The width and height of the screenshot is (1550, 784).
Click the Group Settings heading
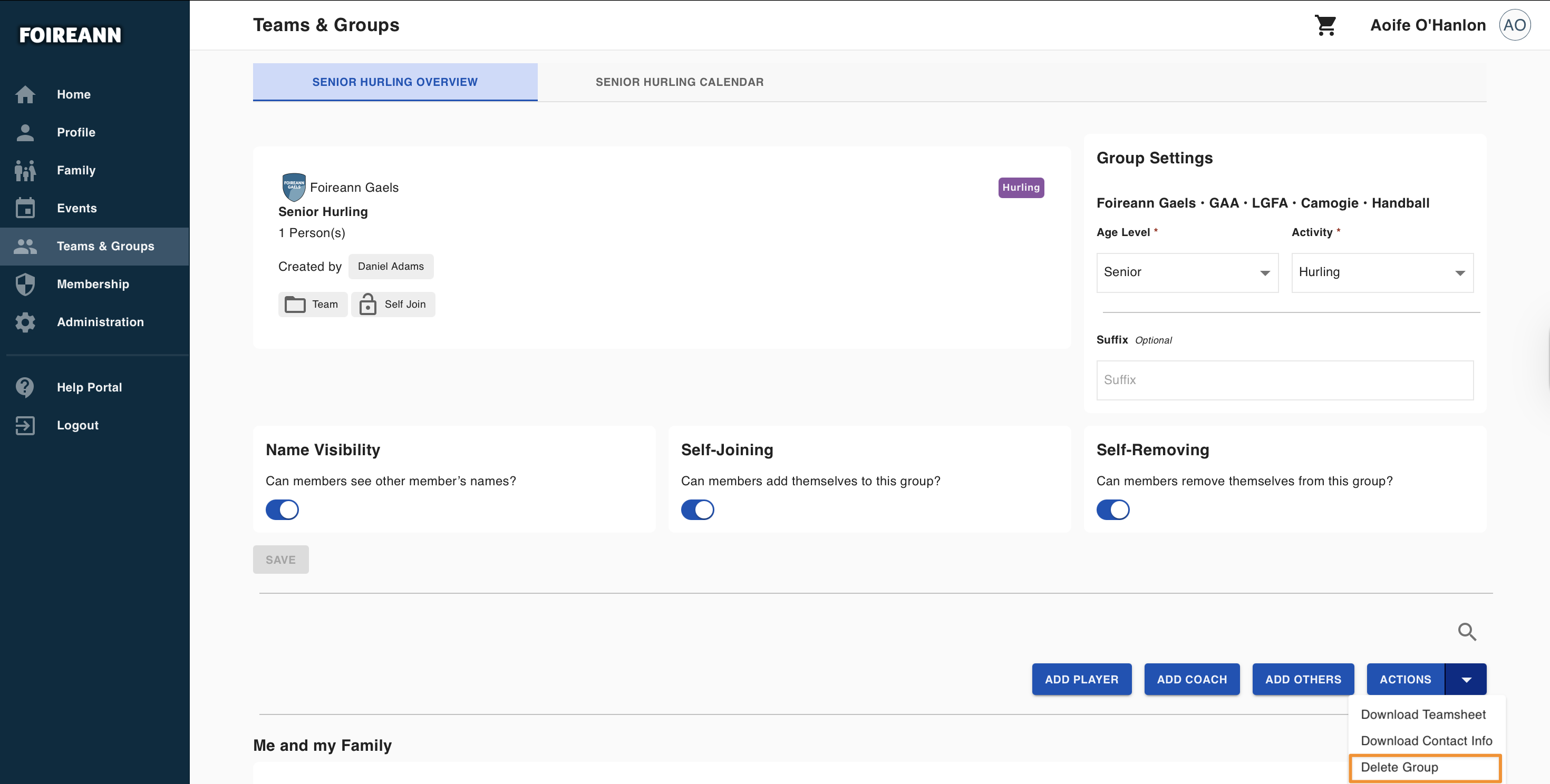coord(1154,158)
